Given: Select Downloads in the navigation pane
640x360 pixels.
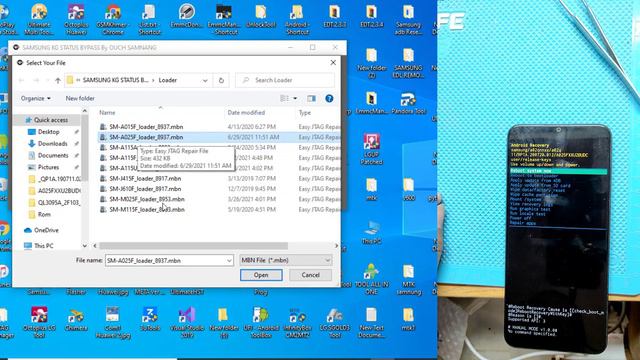Looking at the screenshot, I should [52, 144].
